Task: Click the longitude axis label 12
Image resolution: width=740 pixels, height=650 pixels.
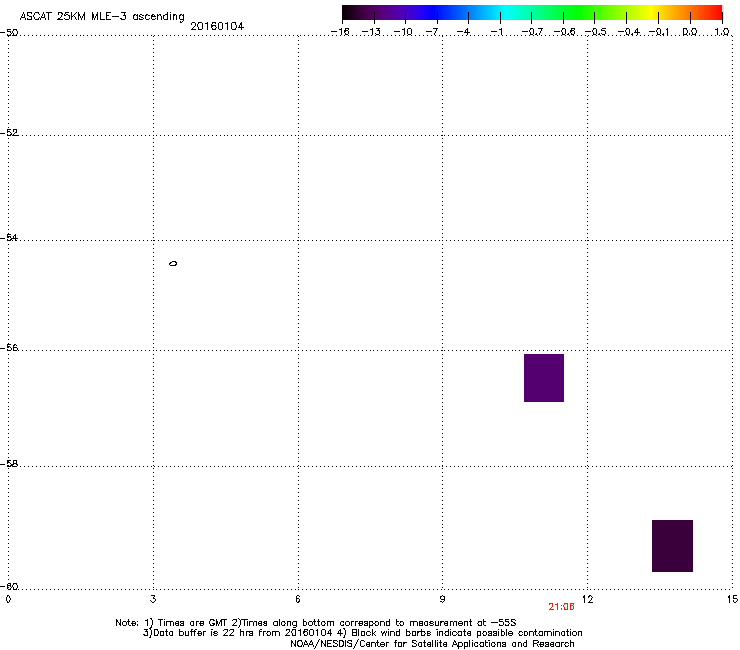Action: coord(587,599)
